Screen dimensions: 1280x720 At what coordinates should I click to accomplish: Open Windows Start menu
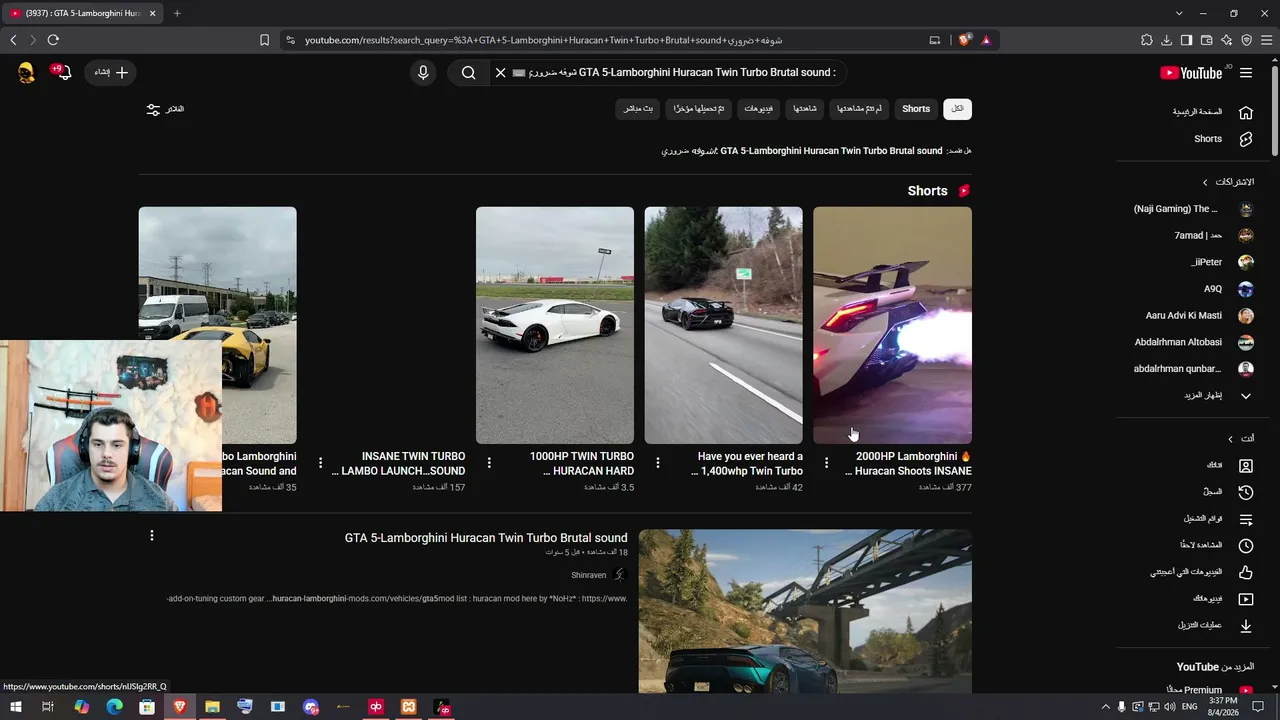coord(15,707)
